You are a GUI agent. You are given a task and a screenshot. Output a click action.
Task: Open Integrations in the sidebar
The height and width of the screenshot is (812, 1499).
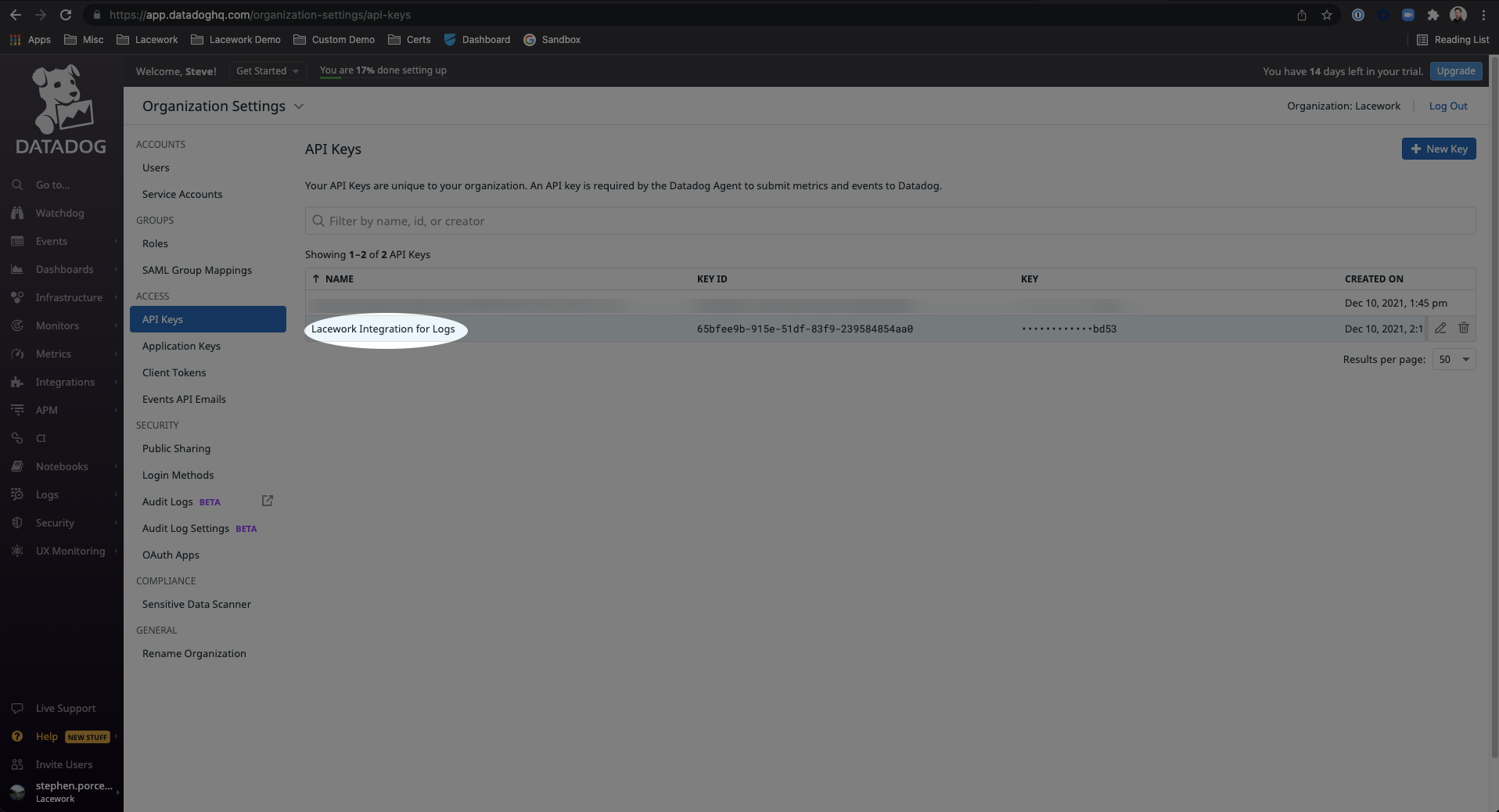64,382
